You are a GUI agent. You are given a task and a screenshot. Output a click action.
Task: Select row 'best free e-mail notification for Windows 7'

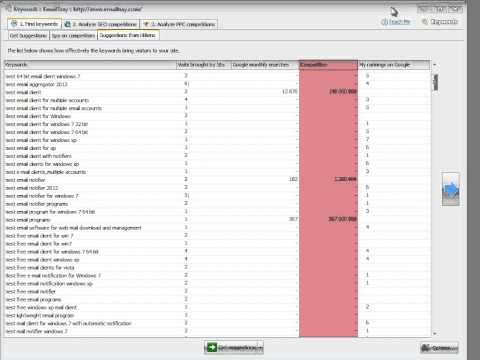(x=217, y=276)
